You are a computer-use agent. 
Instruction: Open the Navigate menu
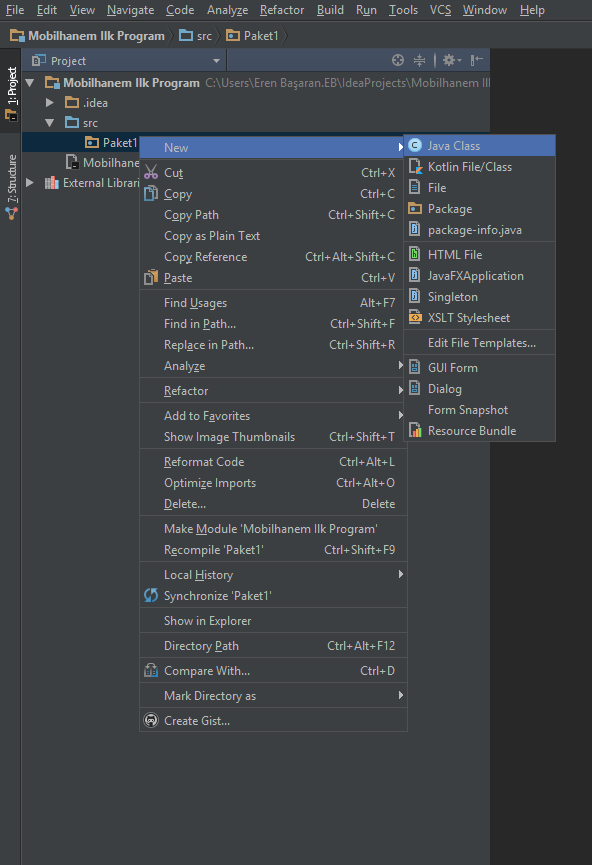pos(131,10)
